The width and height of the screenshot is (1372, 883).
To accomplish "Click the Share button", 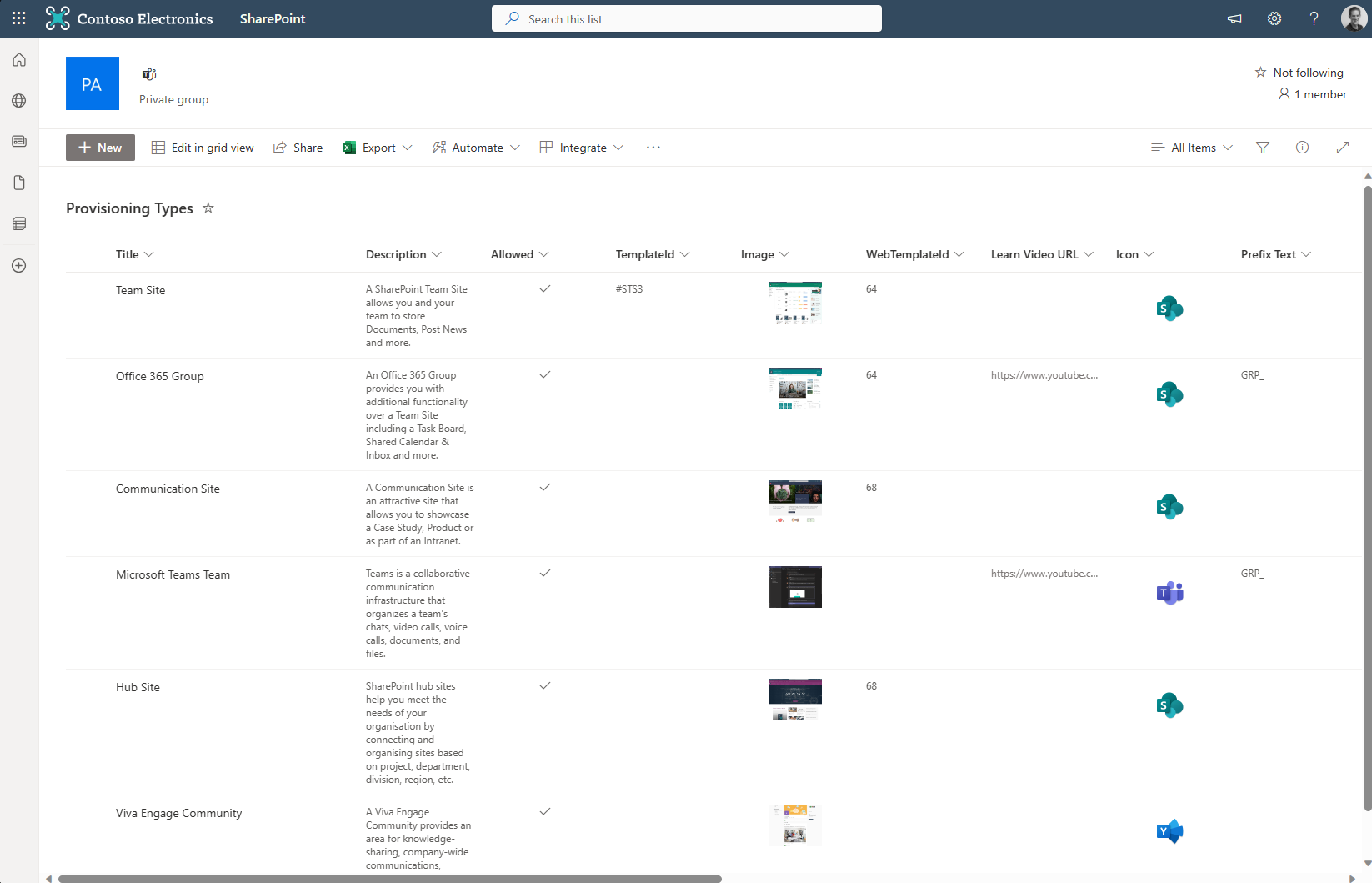I will pyautogui.click(x=298, y=148).
